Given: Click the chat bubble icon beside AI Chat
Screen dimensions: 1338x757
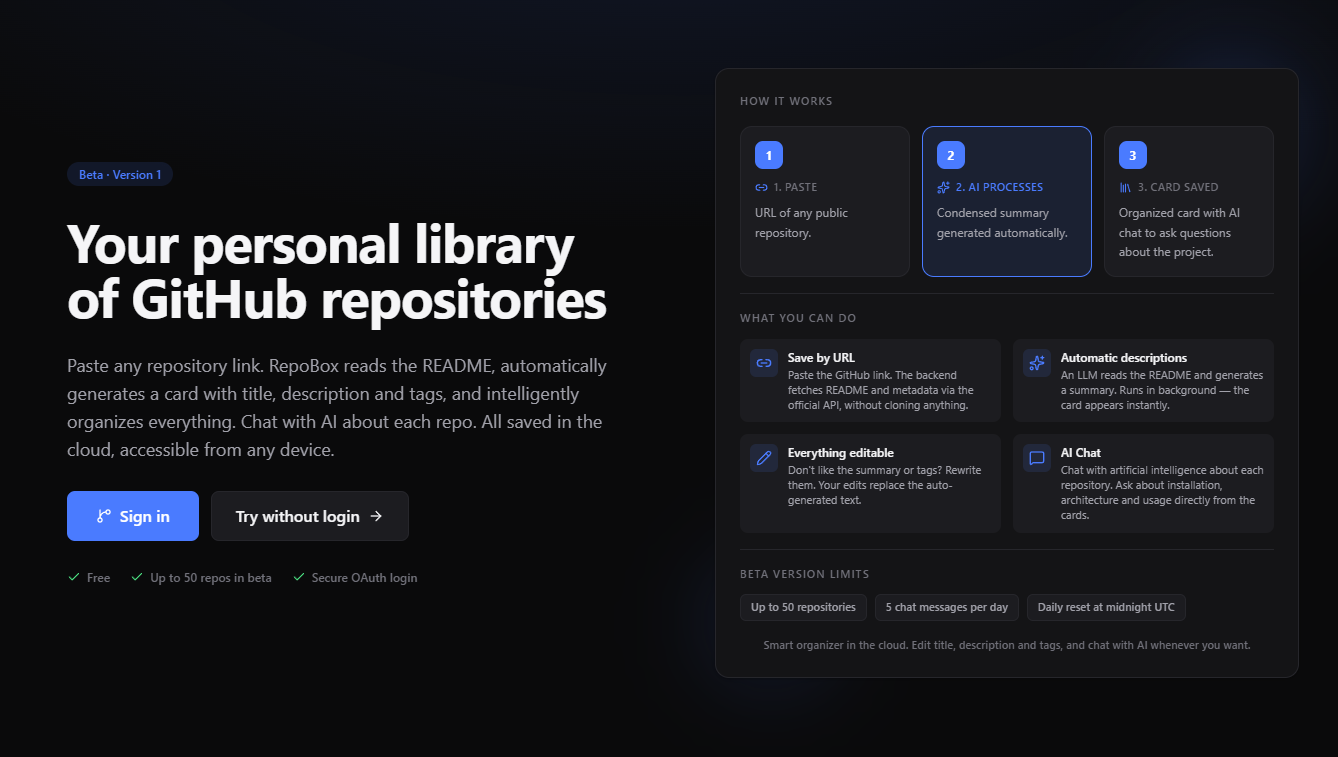Looking at the screenshot, I should (1037, 458).
